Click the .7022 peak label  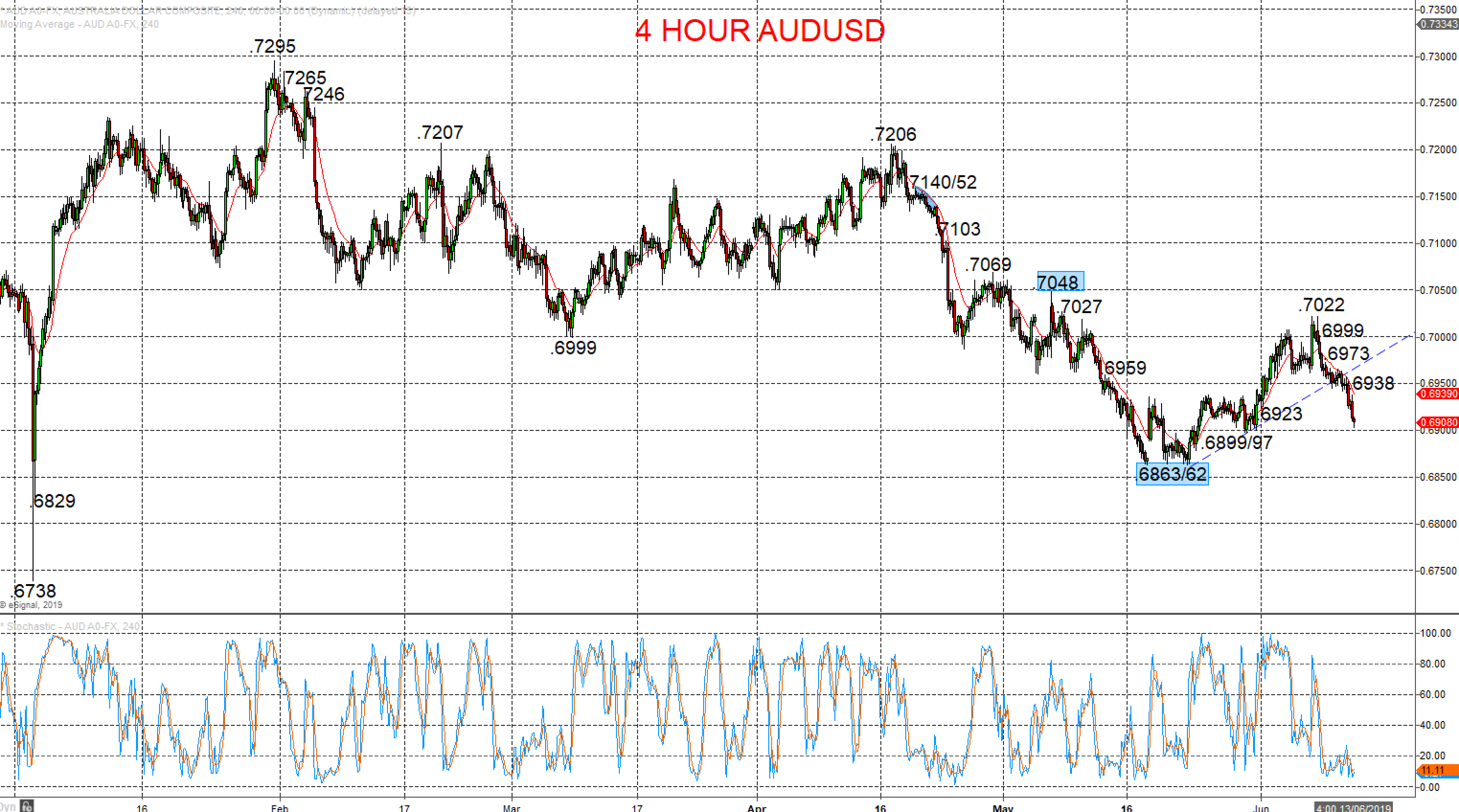click(x=1322, y=305)
